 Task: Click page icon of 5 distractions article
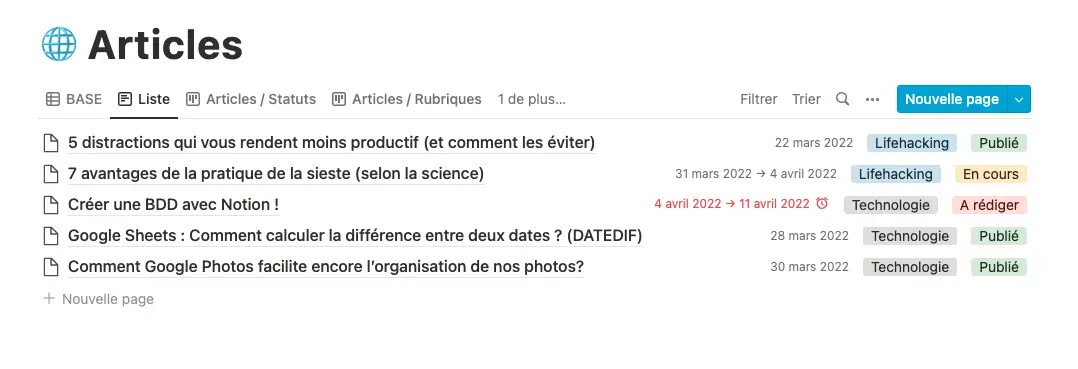(x=51, y=143)
